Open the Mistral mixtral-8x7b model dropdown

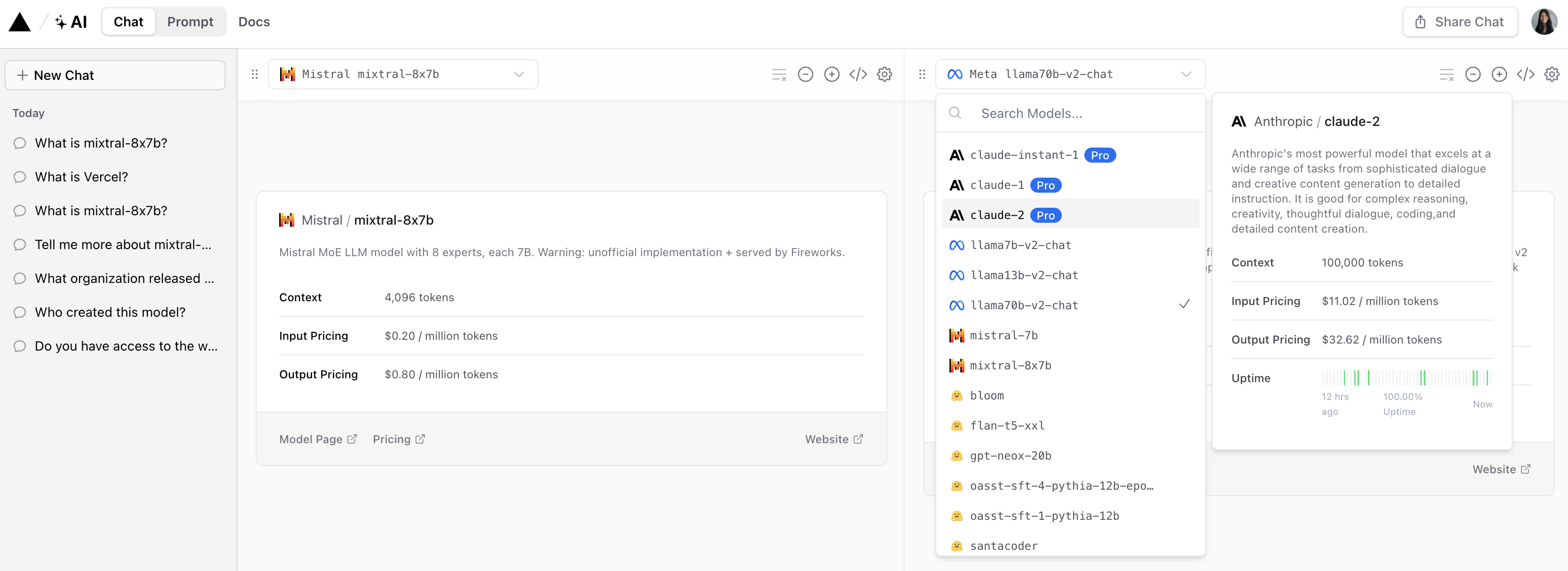403,74
